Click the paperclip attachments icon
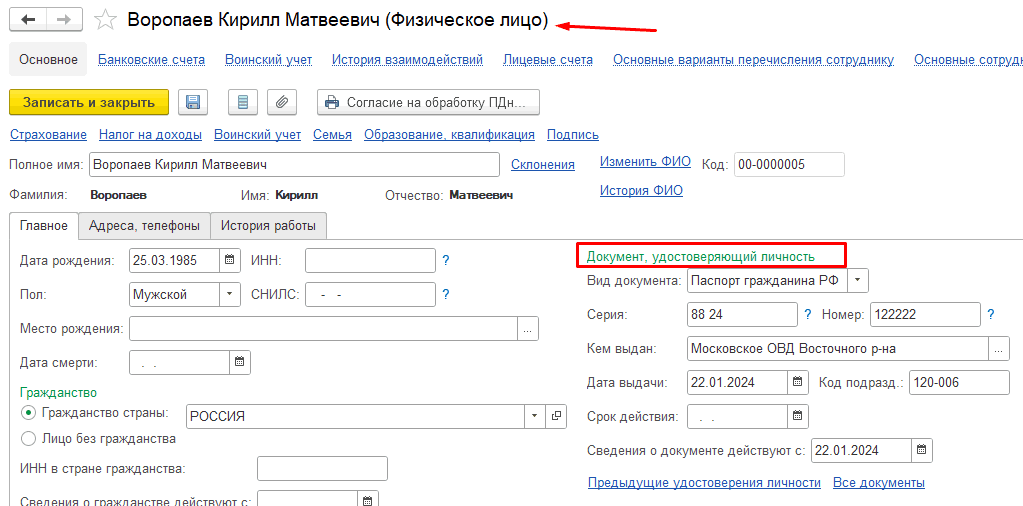This screenshot has width=1023, height=506. tap(283, 102)
